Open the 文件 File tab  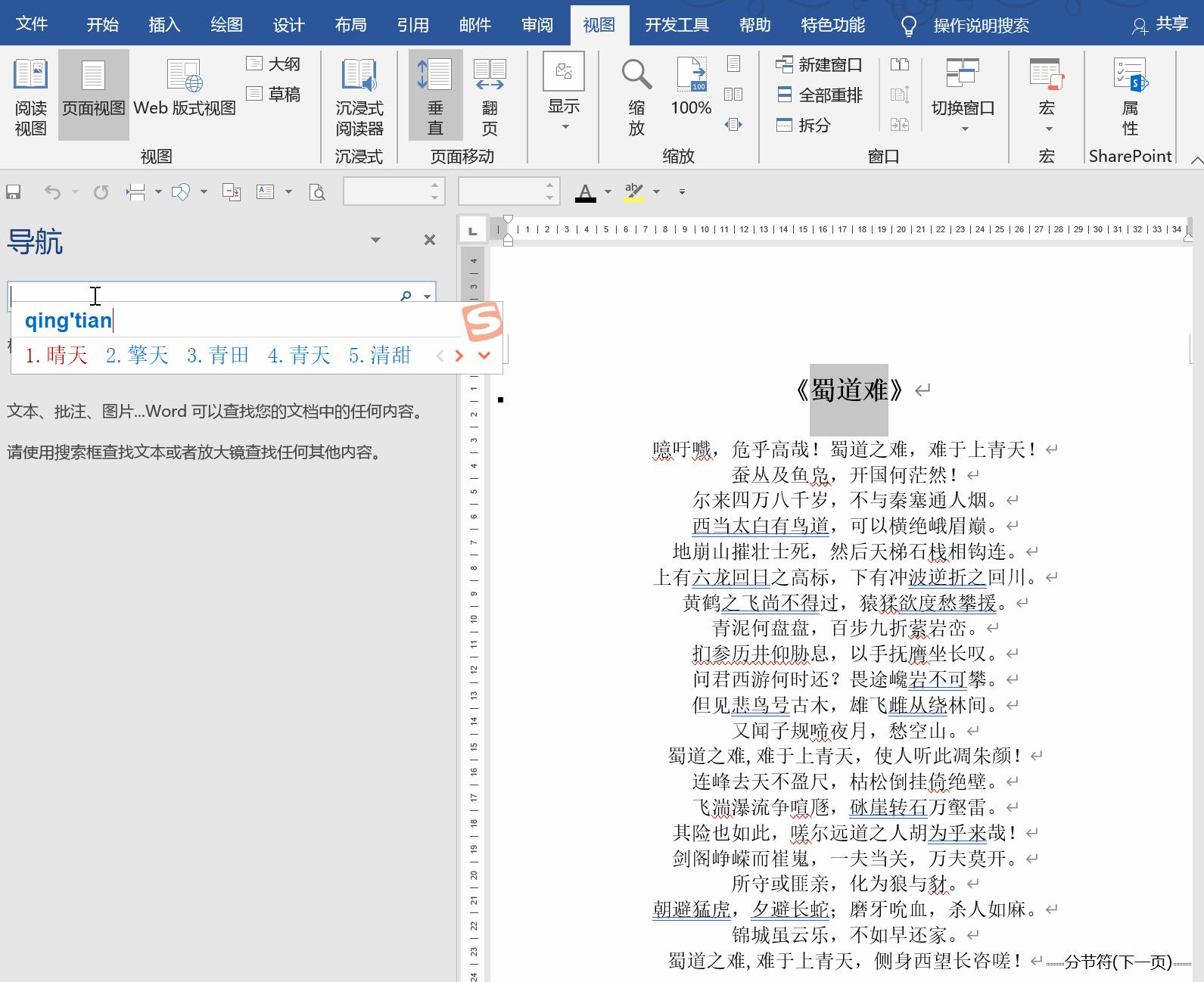click(x=32, y=24)
